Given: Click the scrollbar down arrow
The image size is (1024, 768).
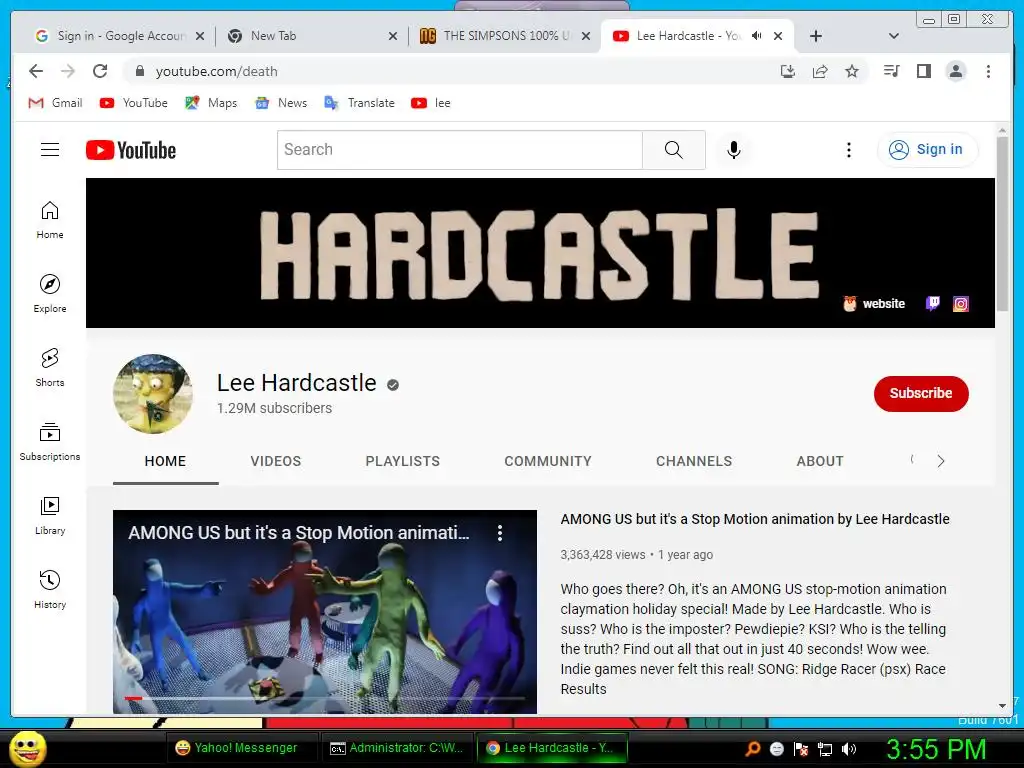Looking at the screenshot, I should tap(1002, 706).
